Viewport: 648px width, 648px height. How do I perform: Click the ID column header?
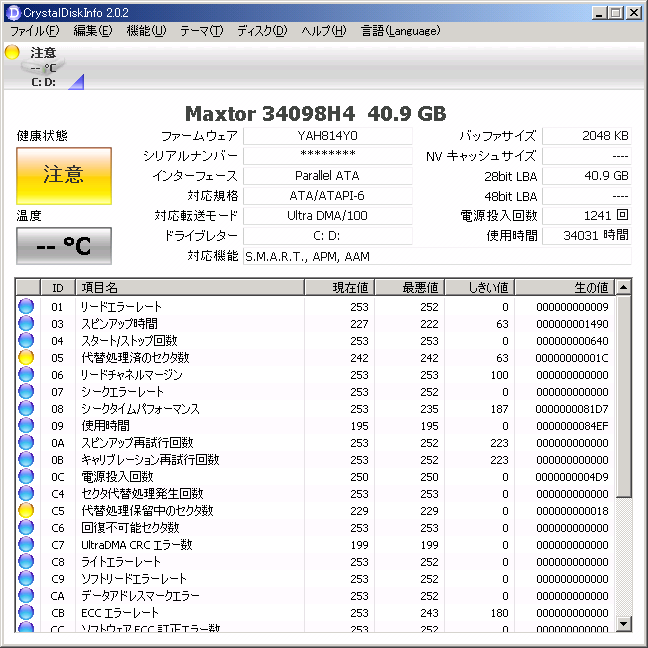coord(58,287)
